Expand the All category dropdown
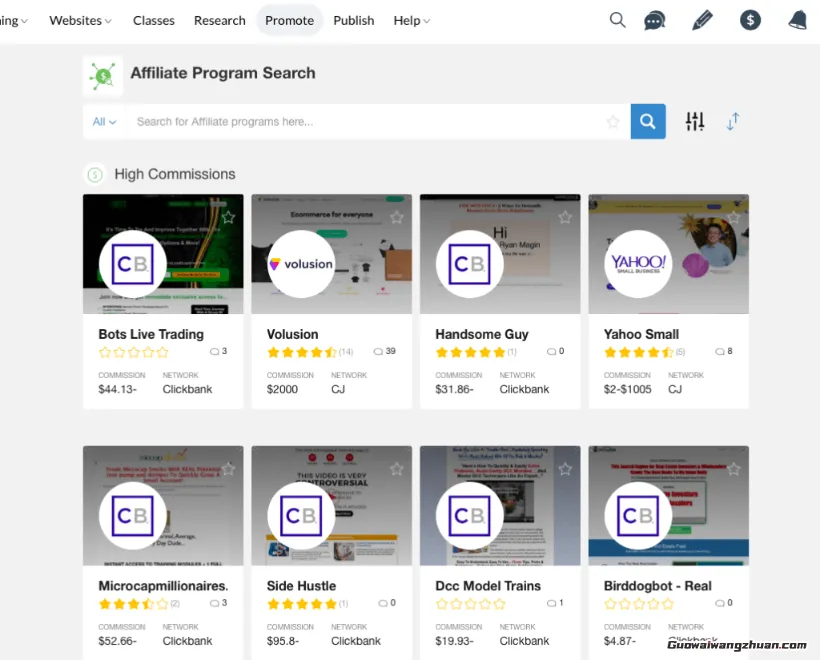Screen dimensions: 820x660 [104, 122]
